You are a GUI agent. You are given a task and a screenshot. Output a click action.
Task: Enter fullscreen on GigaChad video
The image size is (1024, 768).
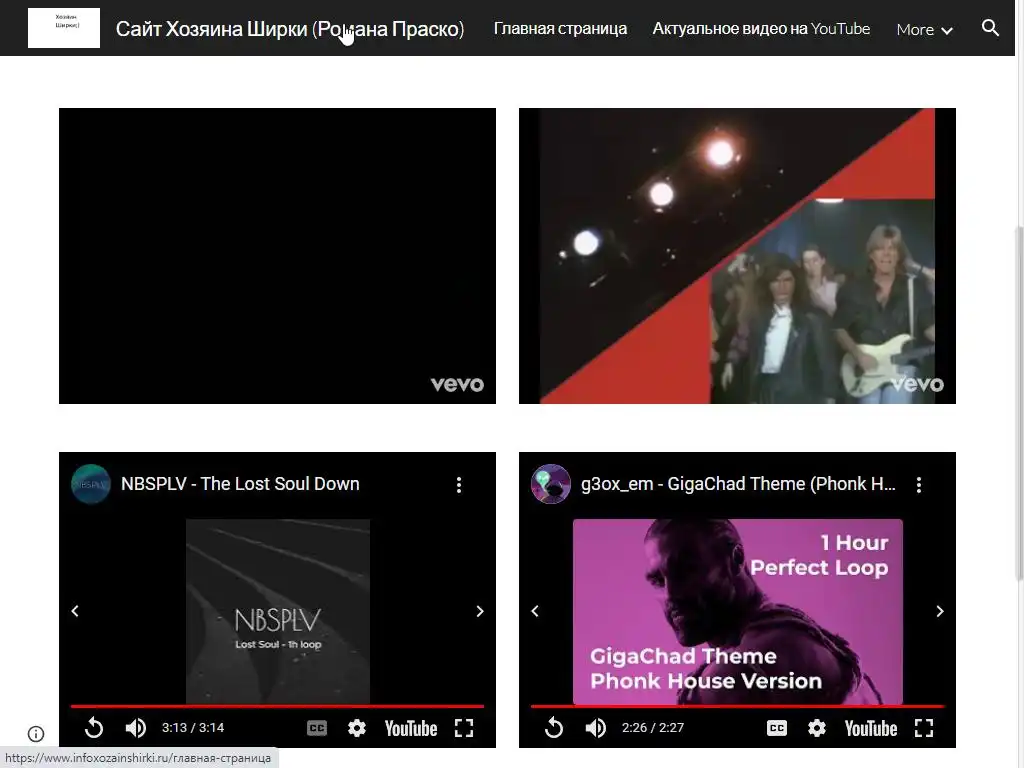point(923,728)
